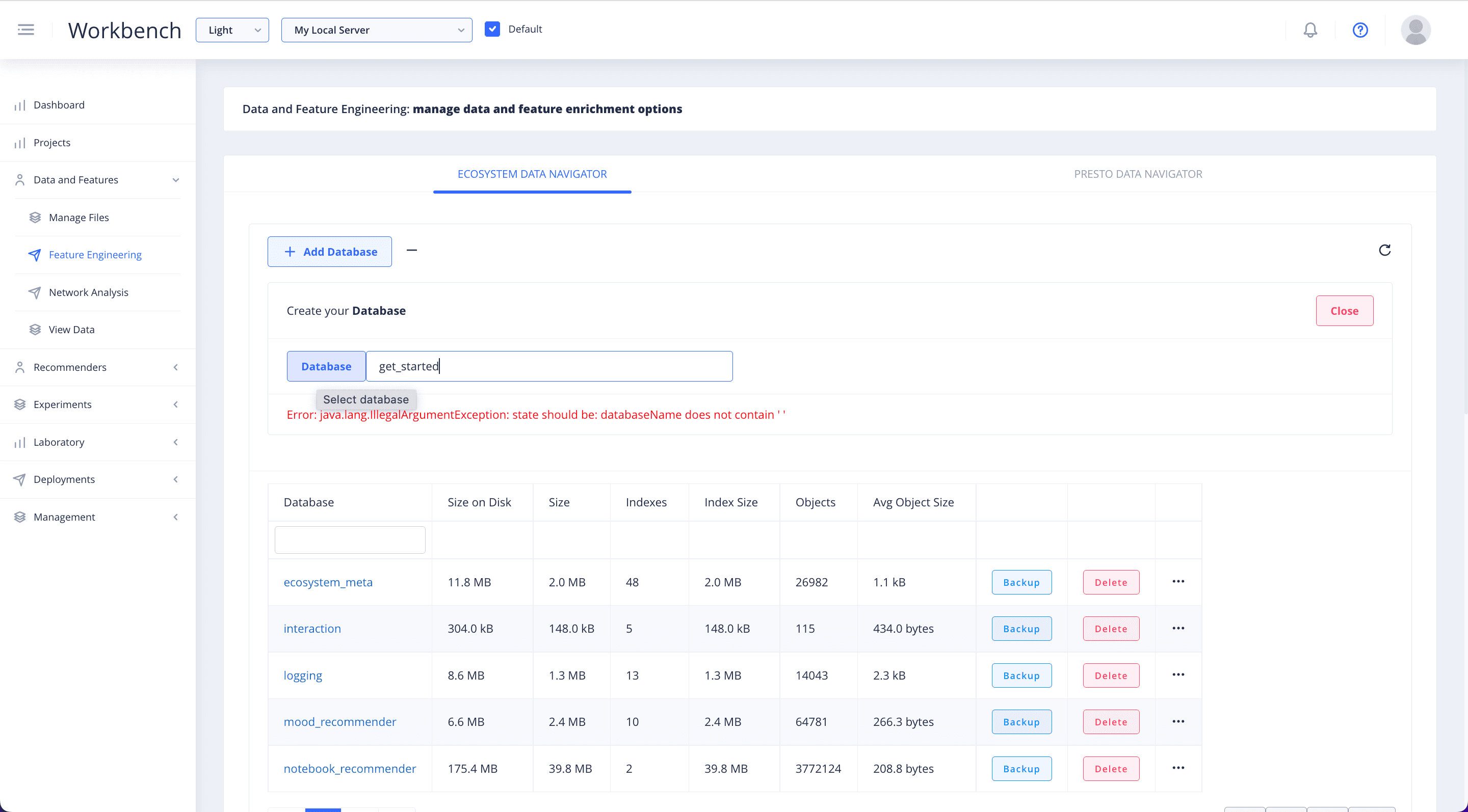Viewport: 1468px width, 812px height.
Task: Select the My Local Server dropdown
Action: coord(374,29)
